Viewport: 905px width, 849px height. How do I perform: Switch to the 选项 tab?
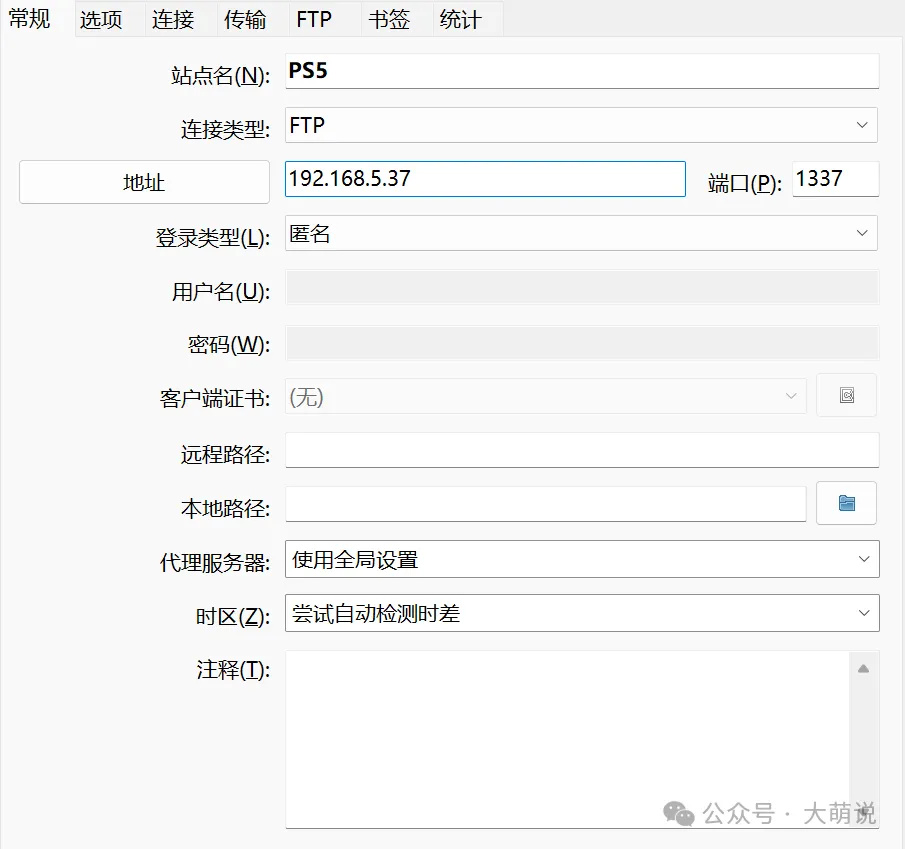[x=101, y=20]
